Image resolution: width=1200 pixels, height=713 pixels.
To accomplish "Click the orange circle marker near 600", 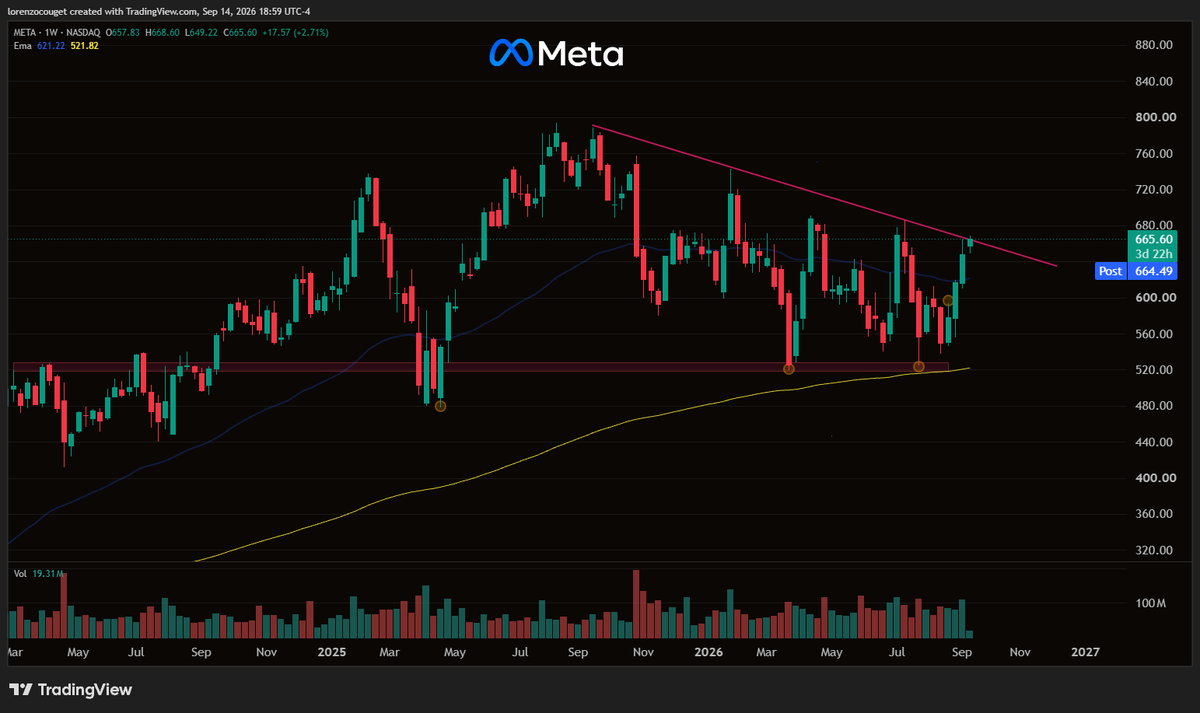I will coord(948,300).
